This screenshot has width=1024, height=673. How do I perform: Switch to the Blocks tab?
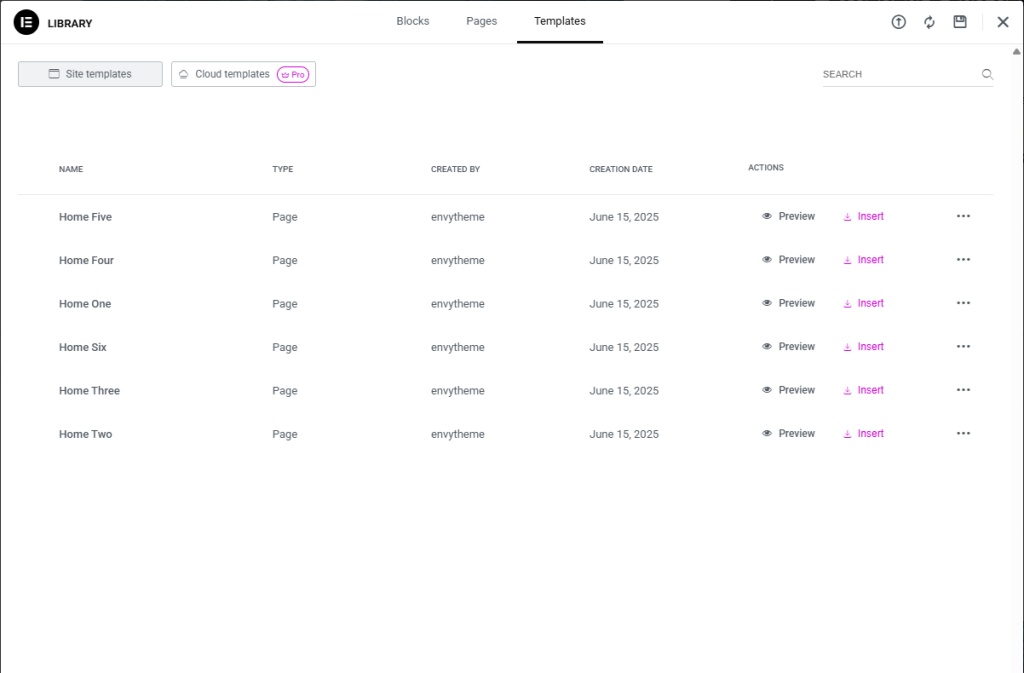coord(412,21)
